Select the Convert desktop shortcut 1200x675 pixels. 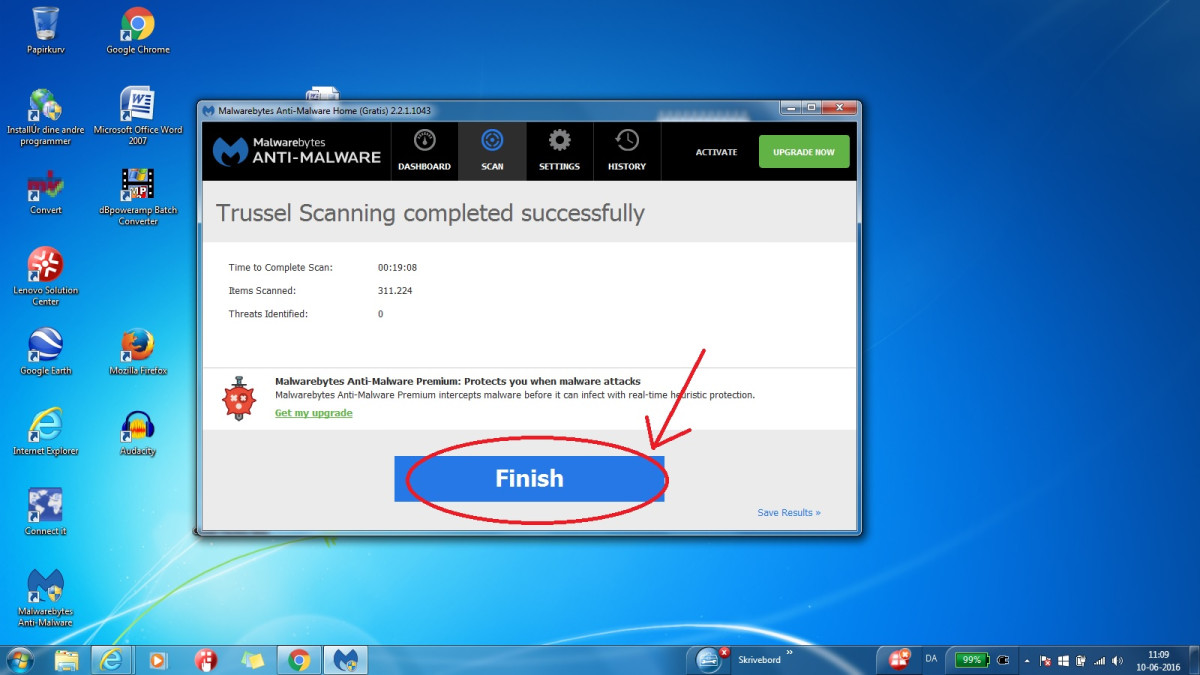tap(45, 191)
